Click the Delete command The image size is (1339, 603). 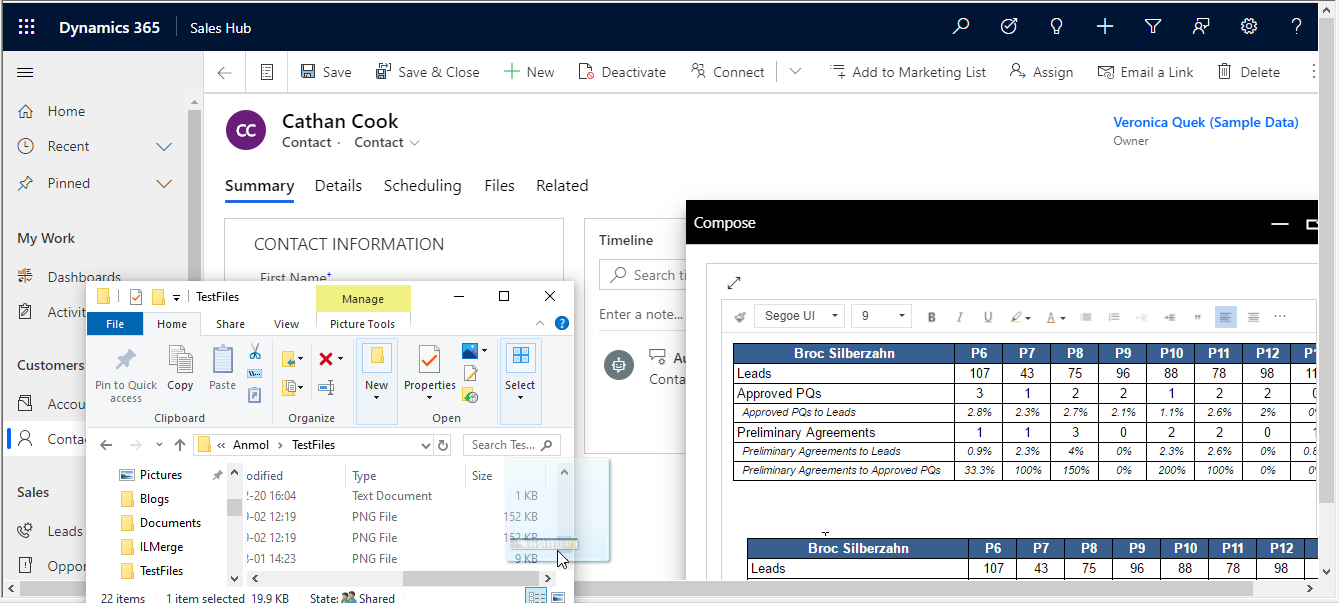1248,72
